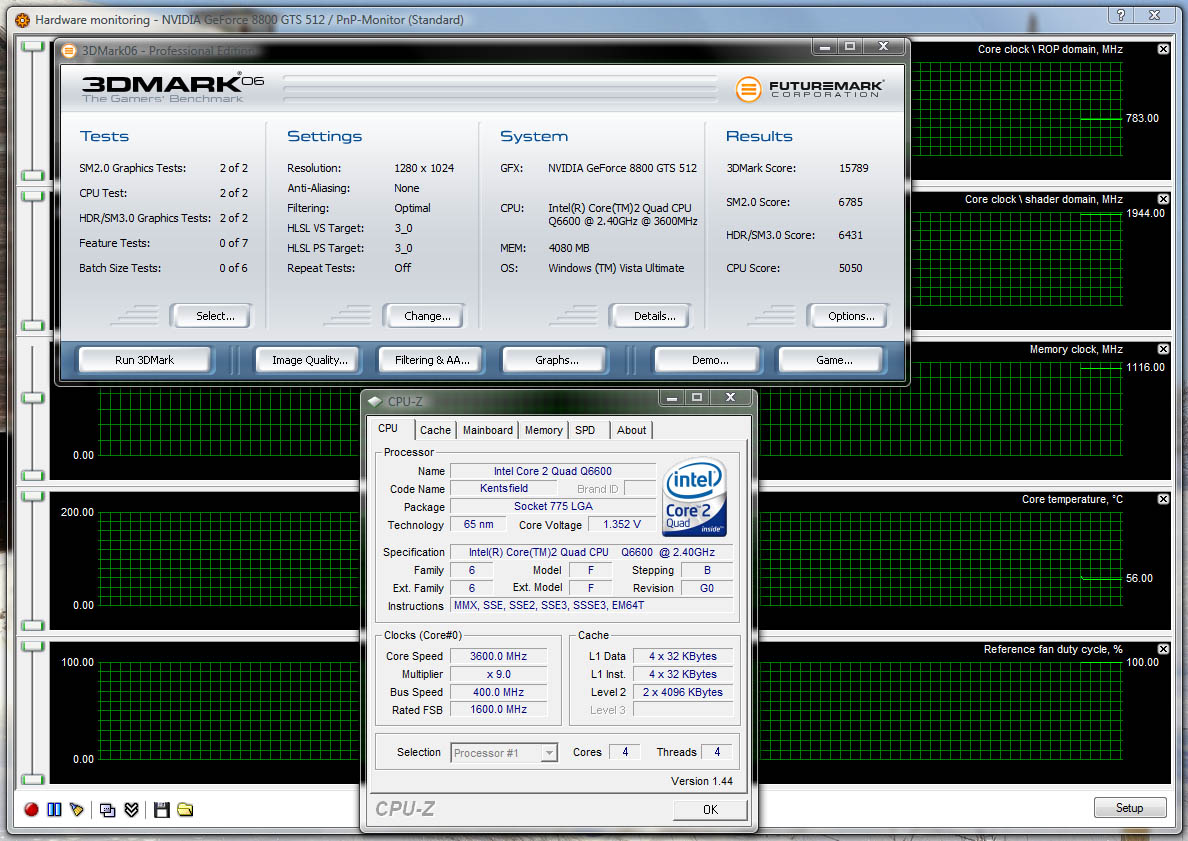Image resolution: width=1188 pixels, height=841 pixels.
Task: Click the Core Voltage 1.352 V field
Action: click(x=621, y=524)
